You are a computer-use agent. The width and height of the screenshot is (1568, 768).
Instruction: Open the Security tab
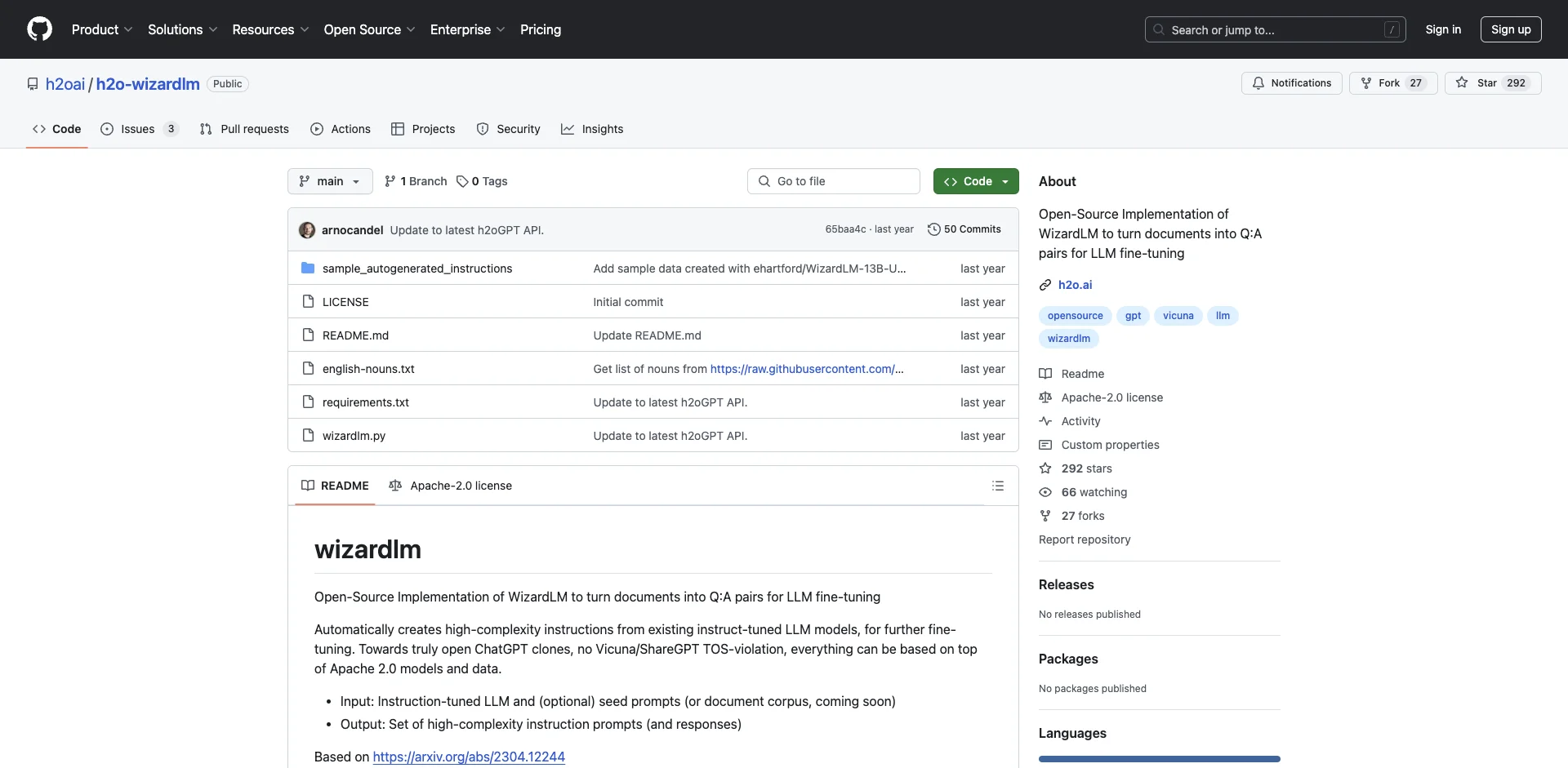[508, 129]
